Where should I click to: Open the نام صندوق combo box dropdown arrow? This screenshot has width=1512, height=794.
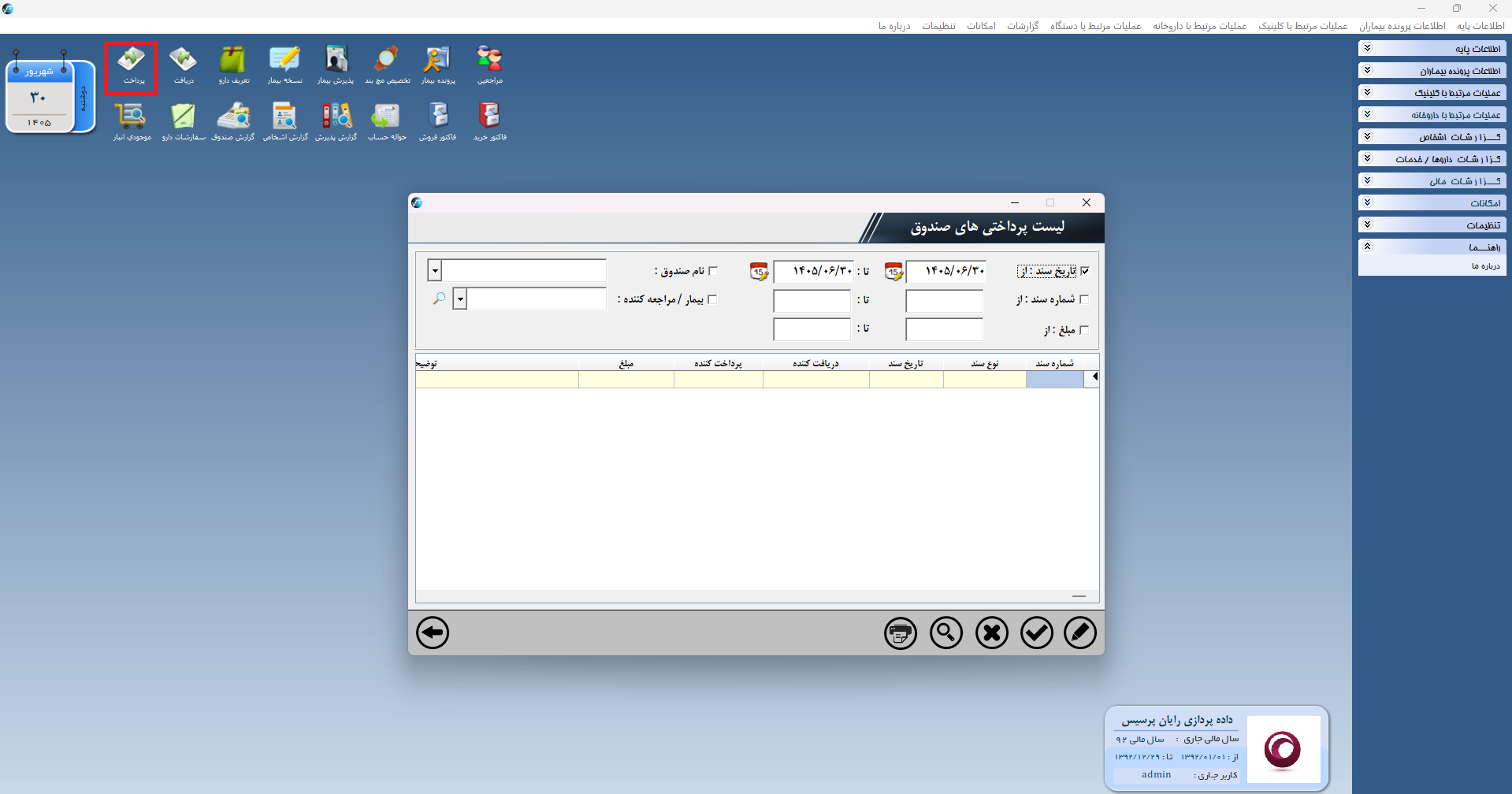435,271
